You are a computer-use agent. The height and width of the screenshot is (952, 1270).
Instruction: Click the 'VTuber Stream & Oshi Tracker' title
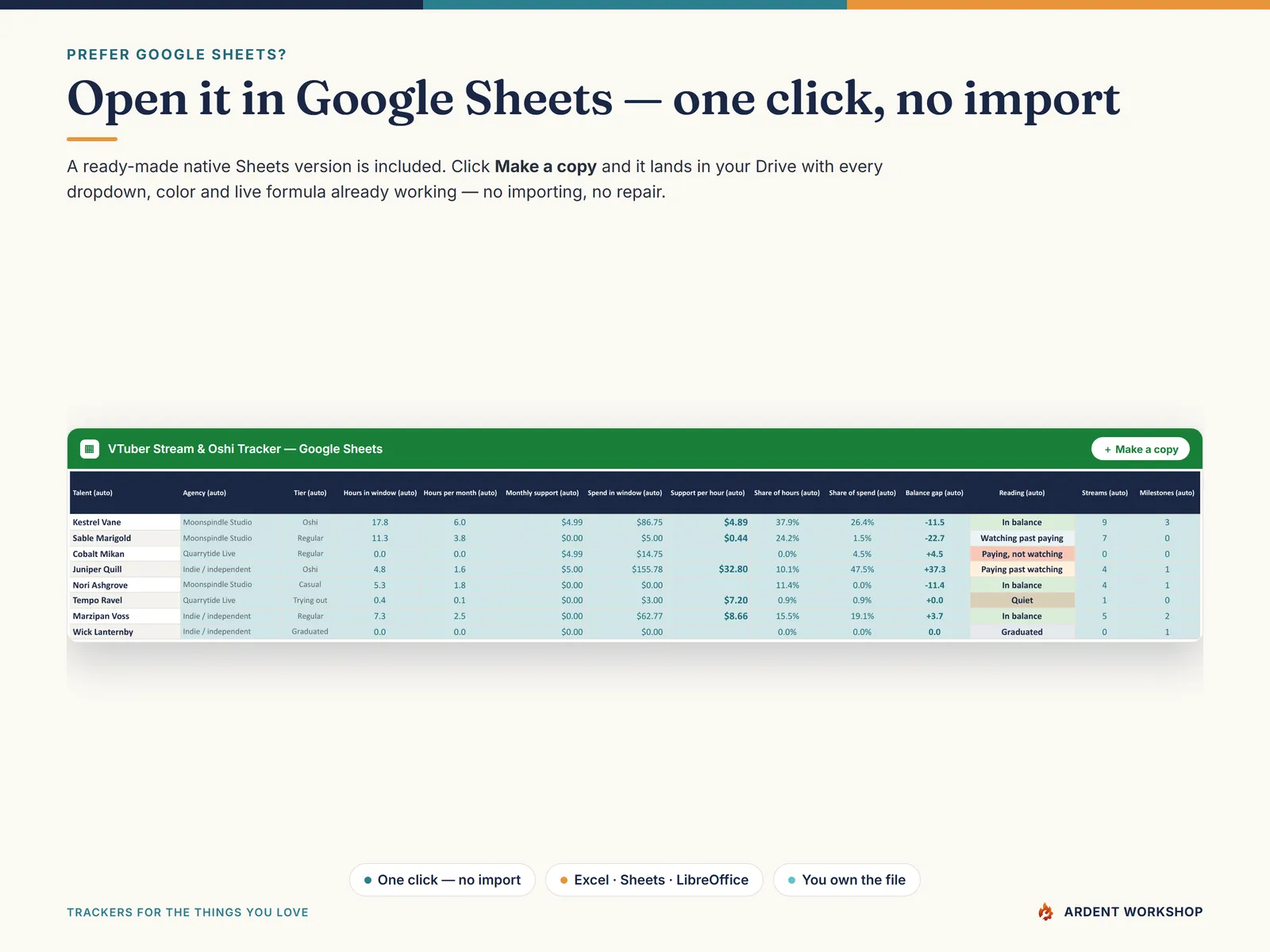[245, 449]
